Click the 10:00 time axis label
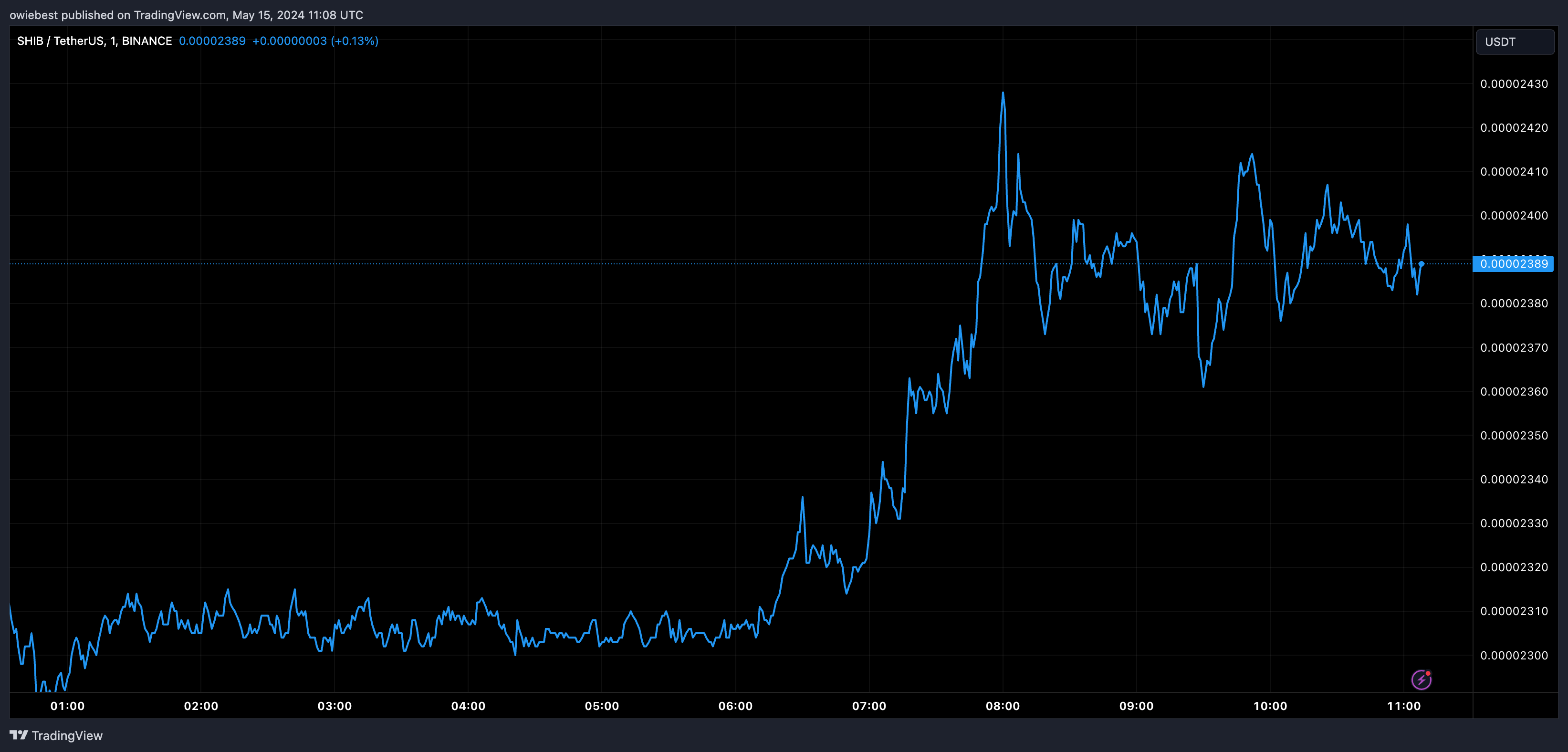The width and height of the screenshot is (1568, 752). click(1270, 706)
